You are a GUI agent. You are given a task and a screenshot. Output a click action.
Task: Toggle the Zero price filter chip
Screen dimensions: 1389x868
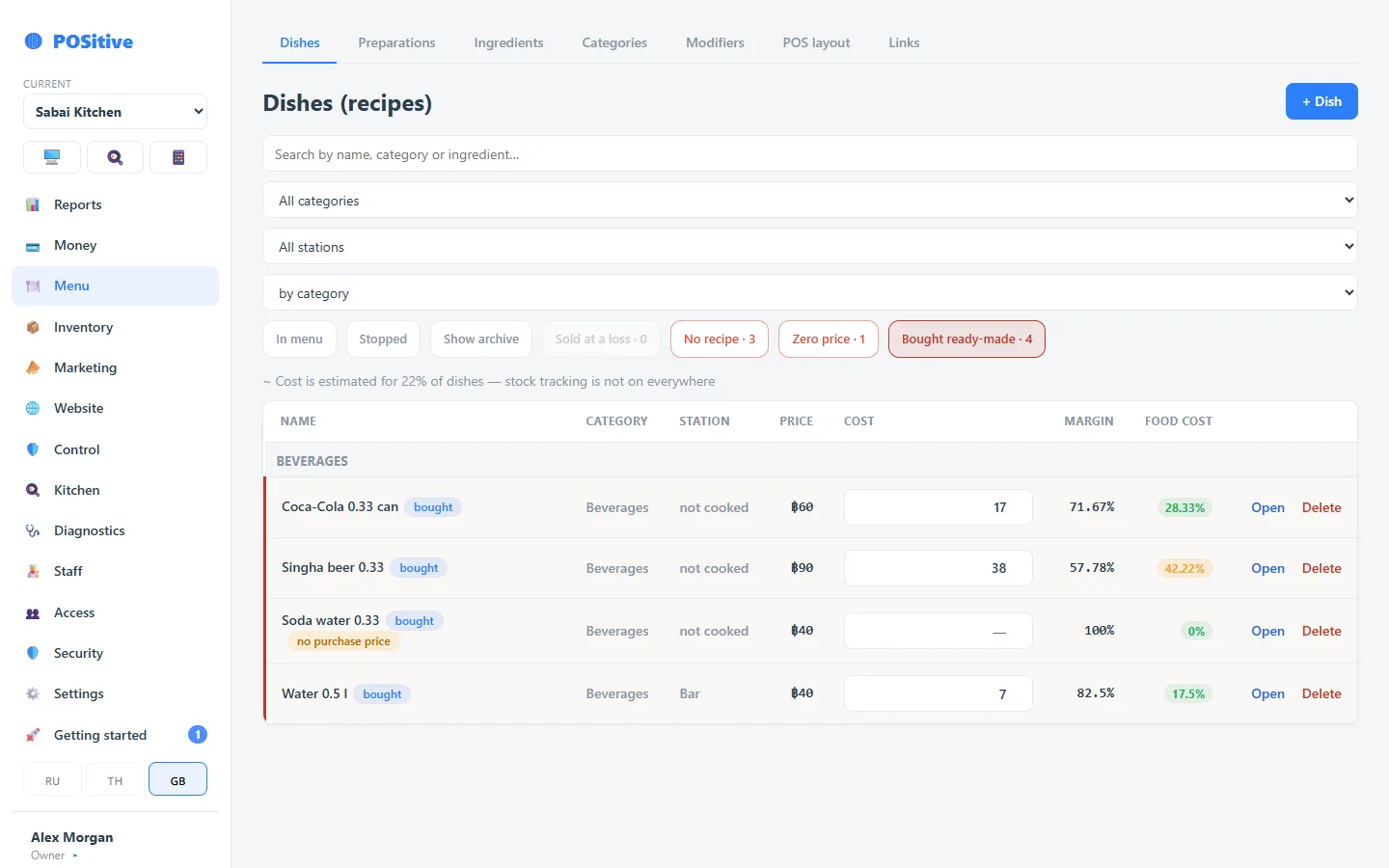829,339
